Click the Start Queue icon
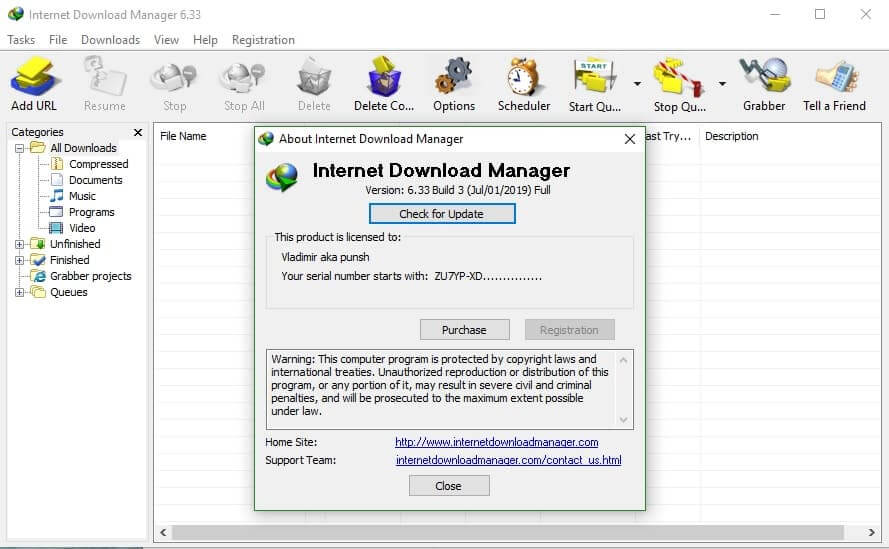The height and width of the screenshot is (549, 889). pyautogui.click(x=594, y=77)
